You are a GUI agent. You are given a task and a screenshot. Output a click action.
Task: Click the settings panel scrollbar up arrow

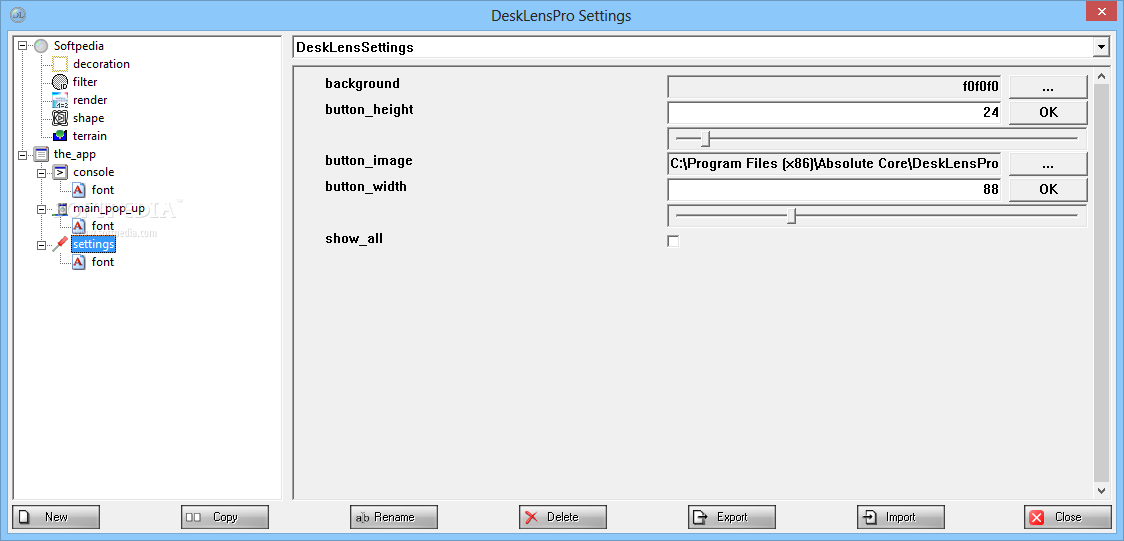click(1101, 75)
